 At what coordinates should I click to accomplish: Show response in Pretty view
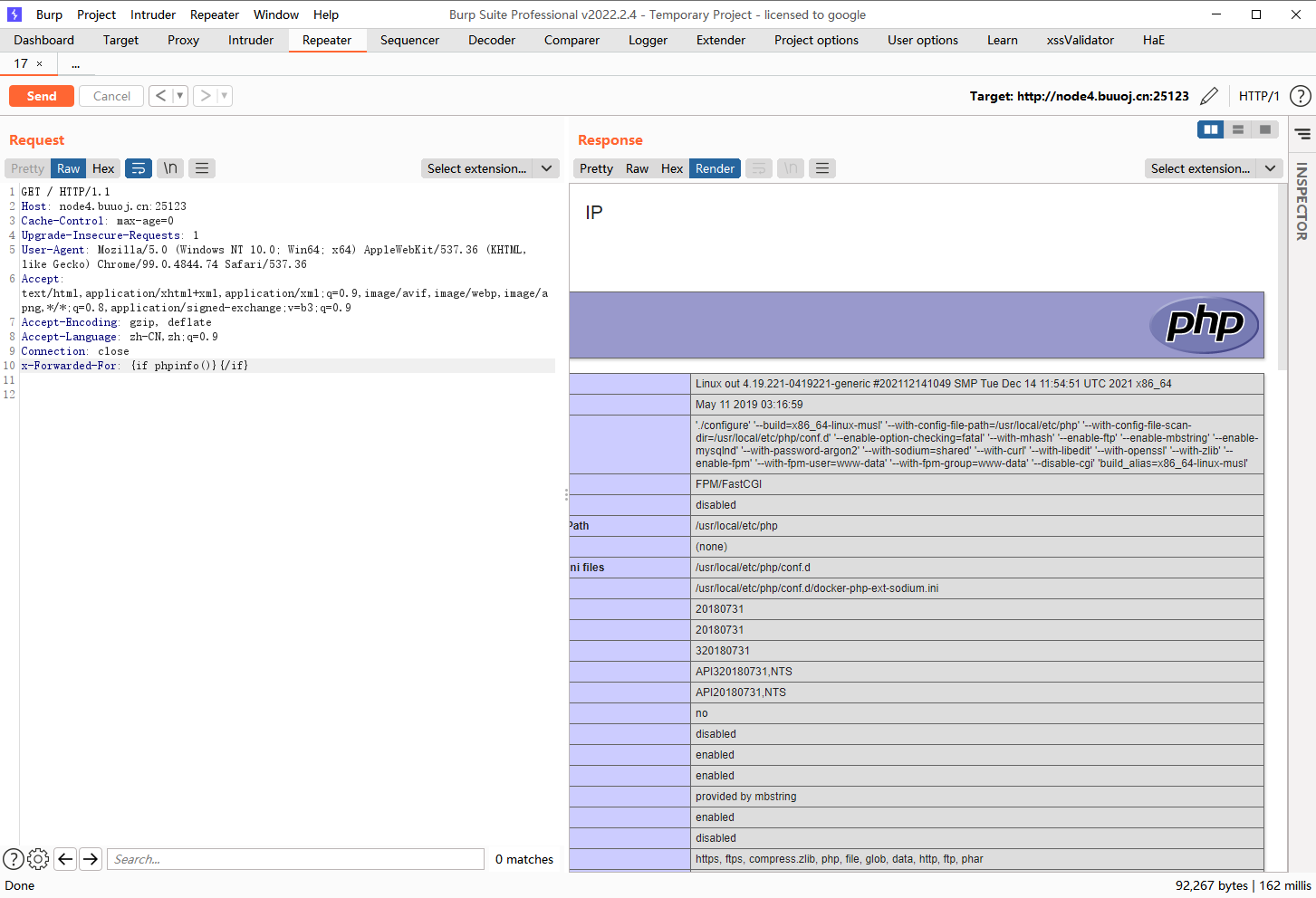click(x=596, y=168)
